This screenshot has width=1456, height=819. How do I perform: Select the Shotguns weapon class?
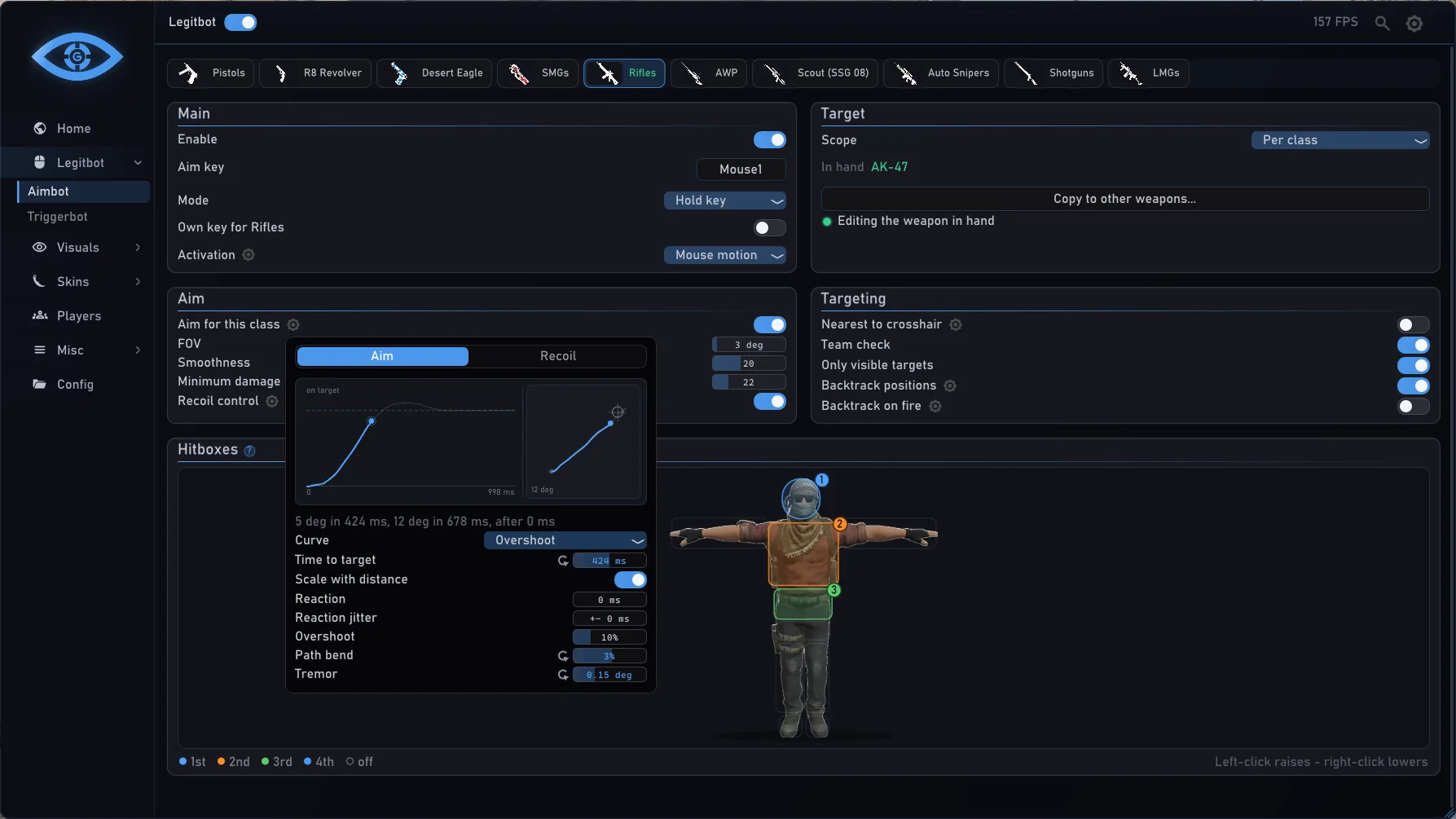1054,73
